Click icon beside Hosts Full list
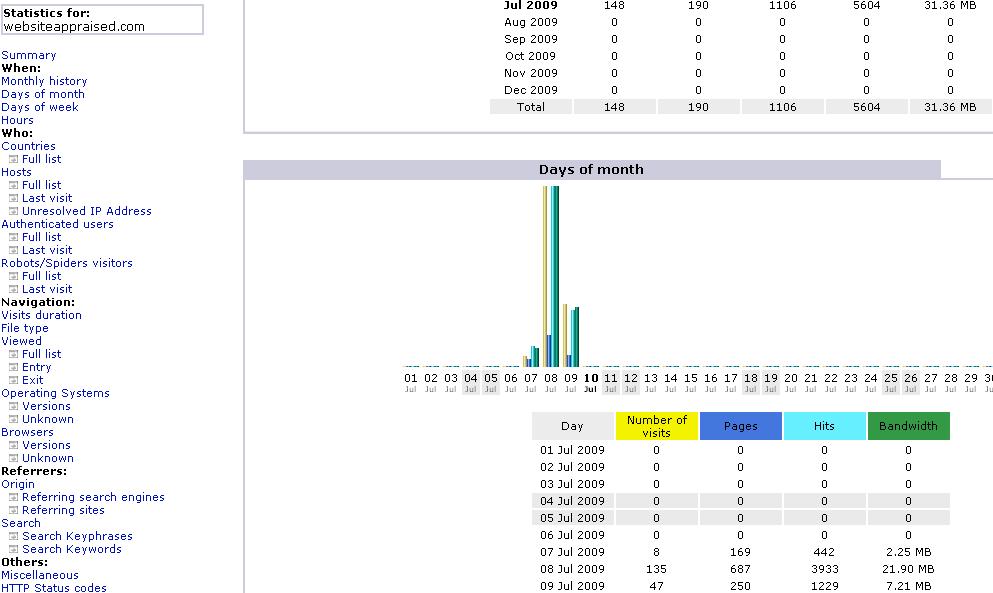The width and height of the screenshot is (993, 593). 13,185
